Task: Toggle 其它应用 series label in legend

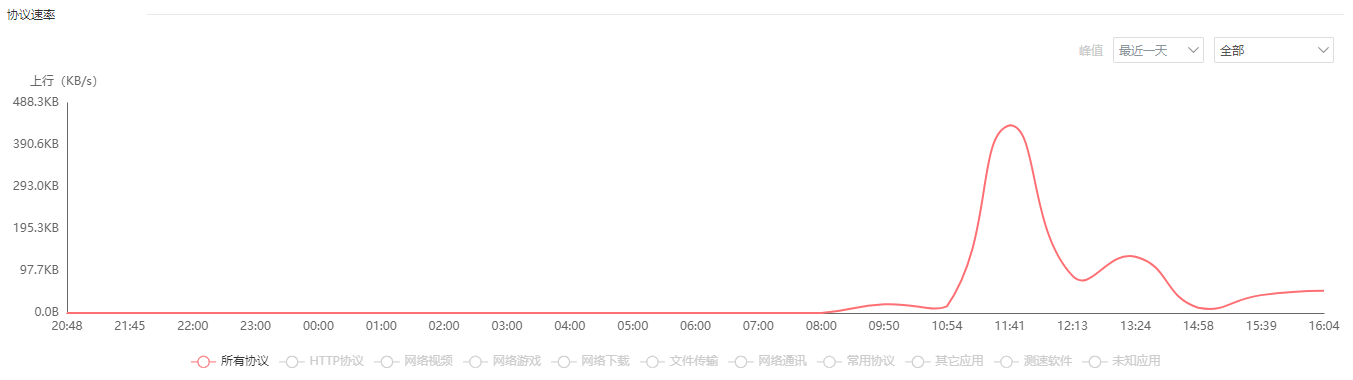Action: [x=960, y=361]
